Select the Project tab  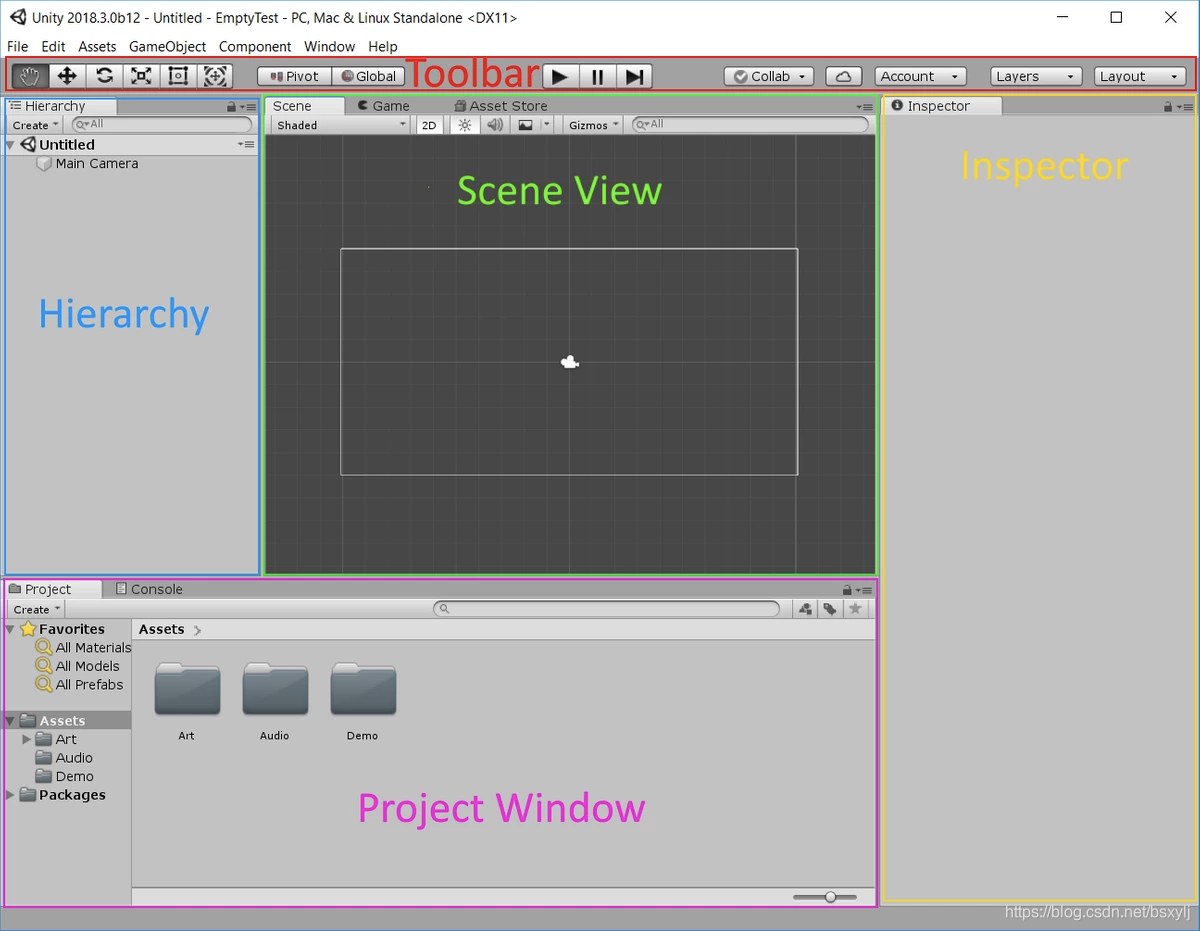point(53,589)
